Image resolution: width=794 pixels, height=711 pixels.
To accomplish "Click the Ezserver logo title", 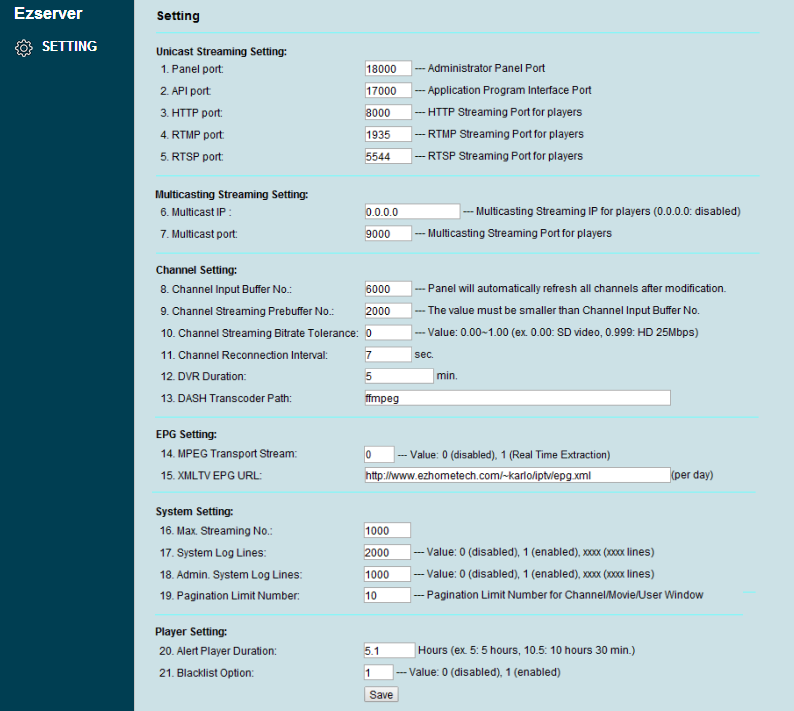I will click(x=48, y=13).
